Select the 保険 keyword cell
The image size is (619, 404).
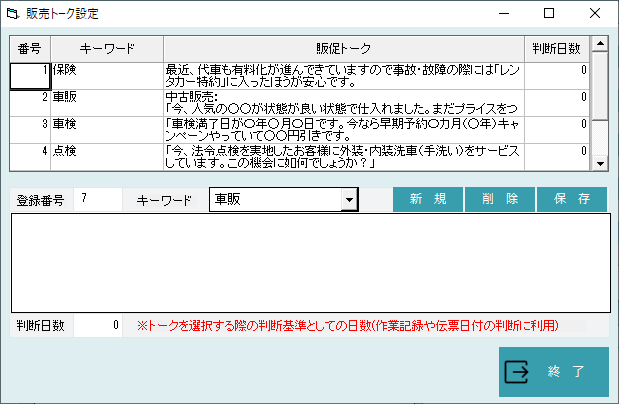point(107,76)
